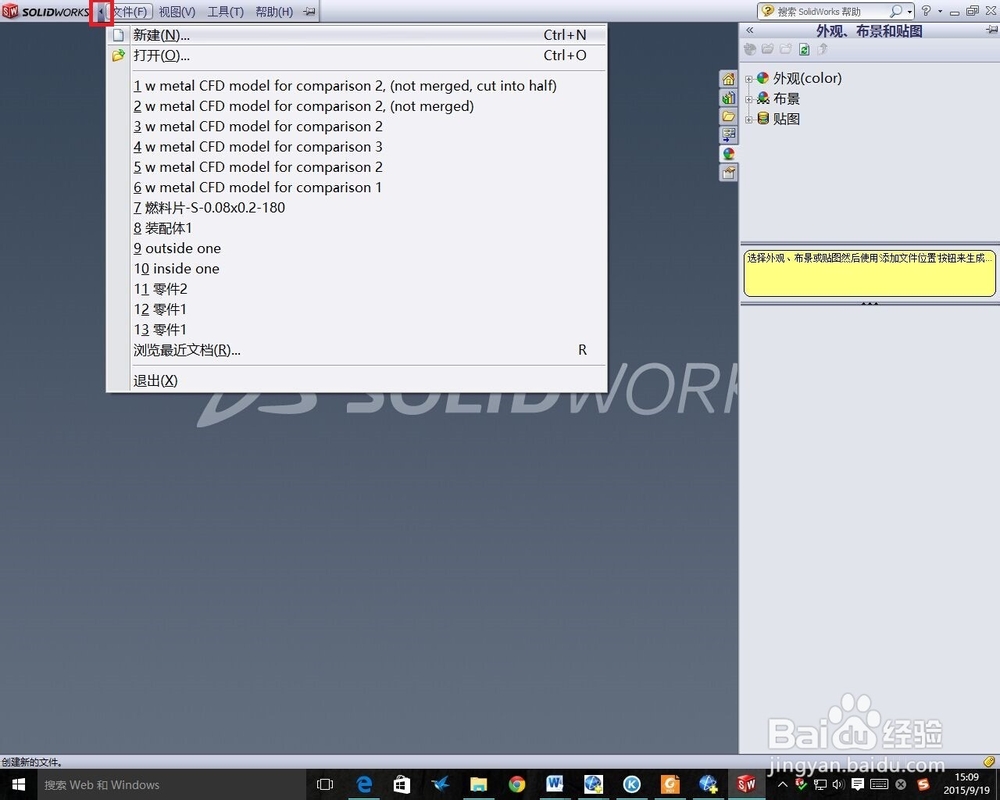Viewport: 1000px width, 800px height.
Task: Collapse task pane with double chevron
Action: pos(750,30)
